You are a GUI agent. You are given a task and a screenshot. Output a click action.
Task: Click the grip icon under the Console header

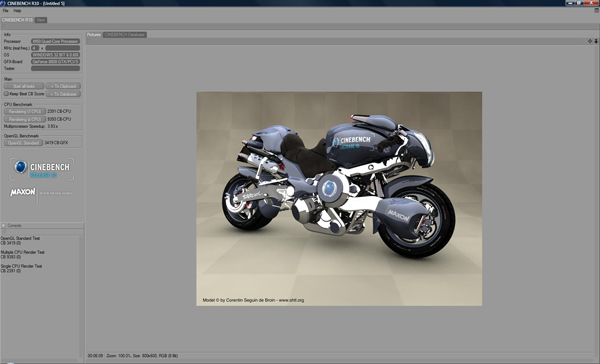[4, 232]
